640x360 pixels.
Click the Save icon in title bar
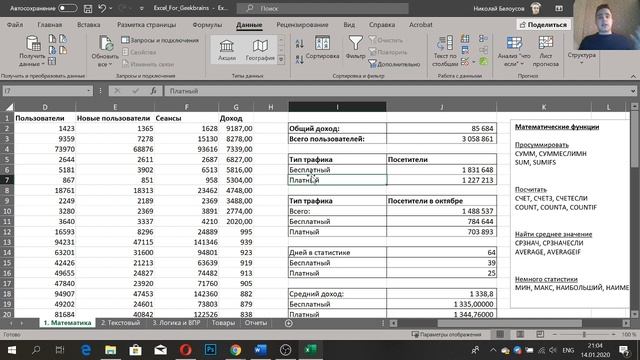tap(87, 8)
